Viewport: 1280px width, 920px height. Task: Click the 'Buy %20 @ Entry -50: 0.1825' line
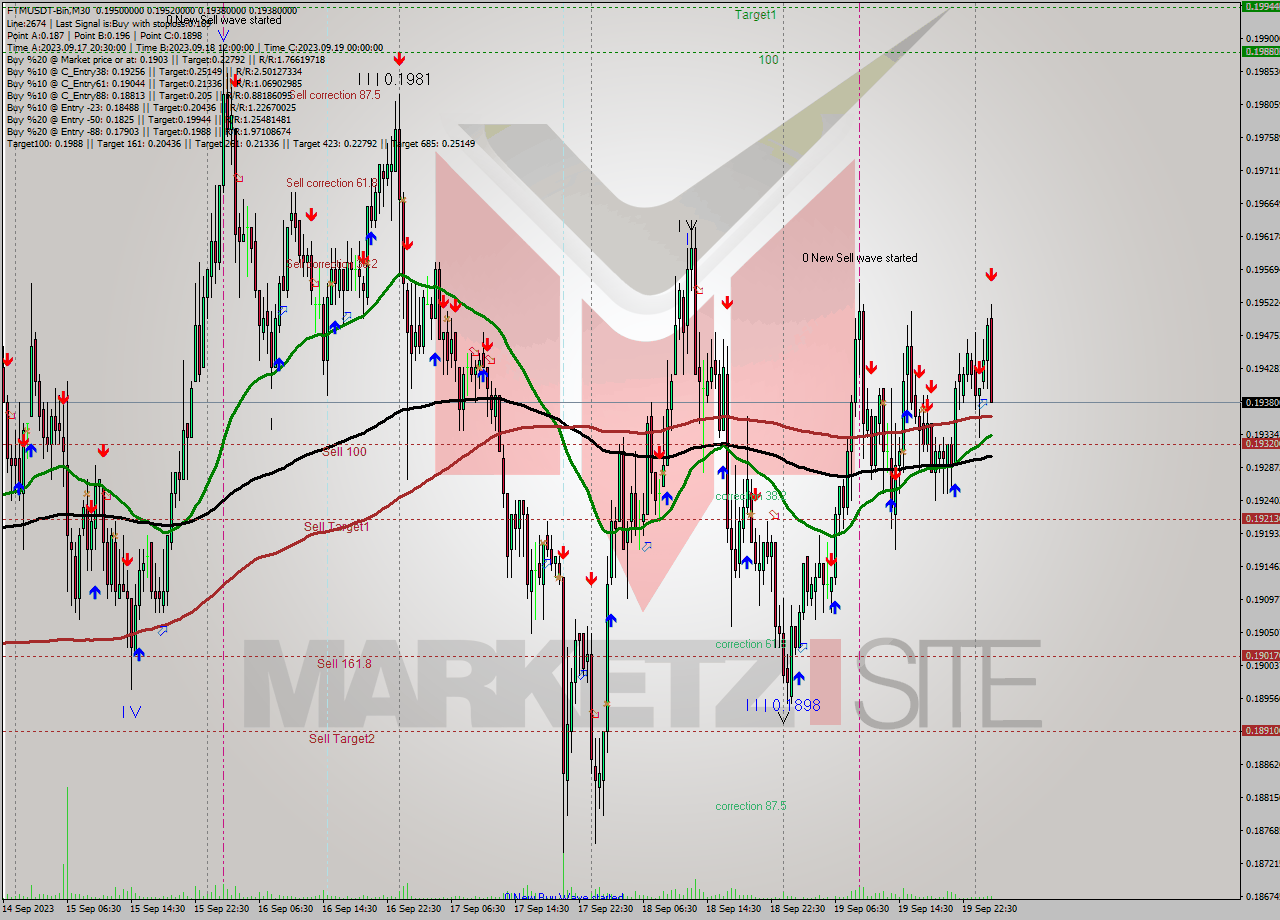tap(149, 119)
